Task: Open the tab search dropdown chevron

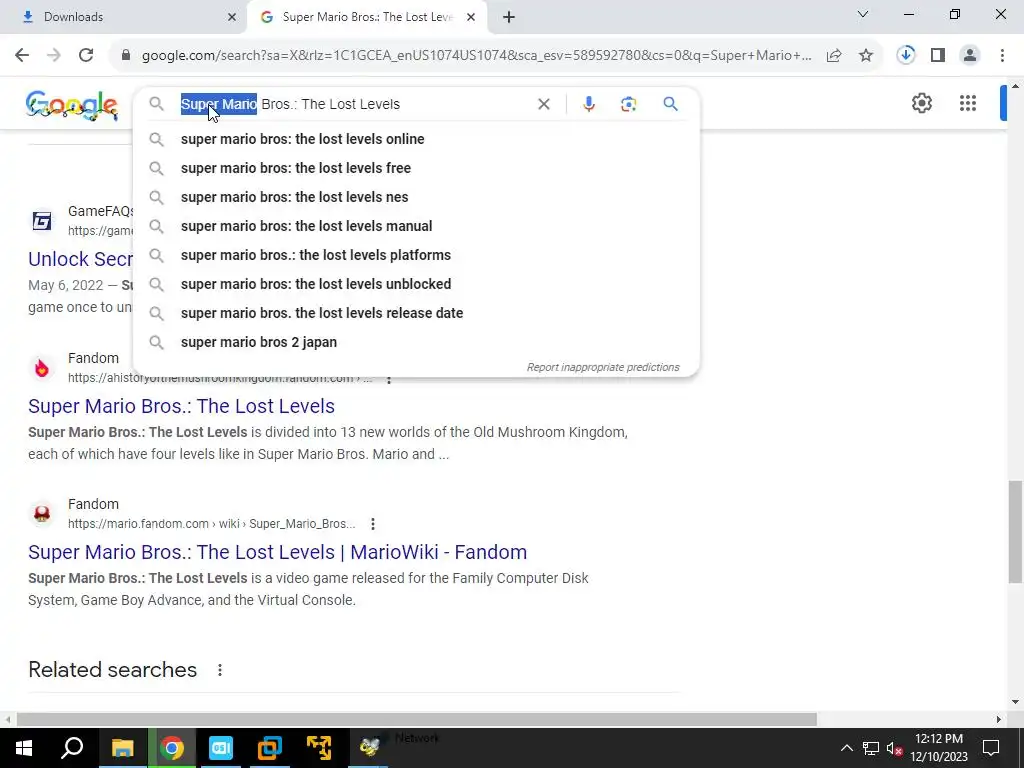Action: 863,14
